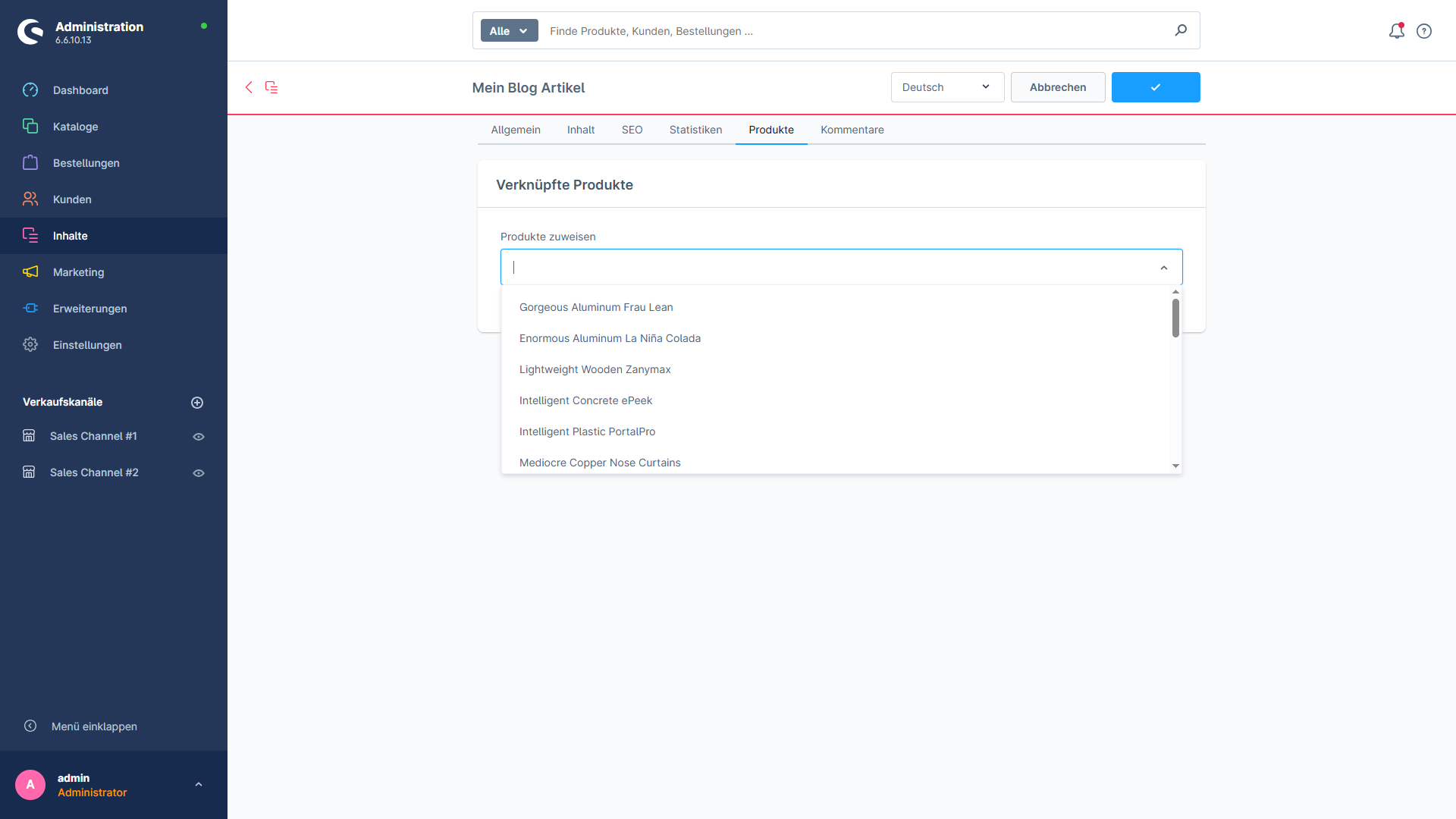Image resolution: width=1456 pixels, height=819 pixels.
Task: Toggle visibility eye for Sales Channel #2
Action: click(x=199, y=473)
